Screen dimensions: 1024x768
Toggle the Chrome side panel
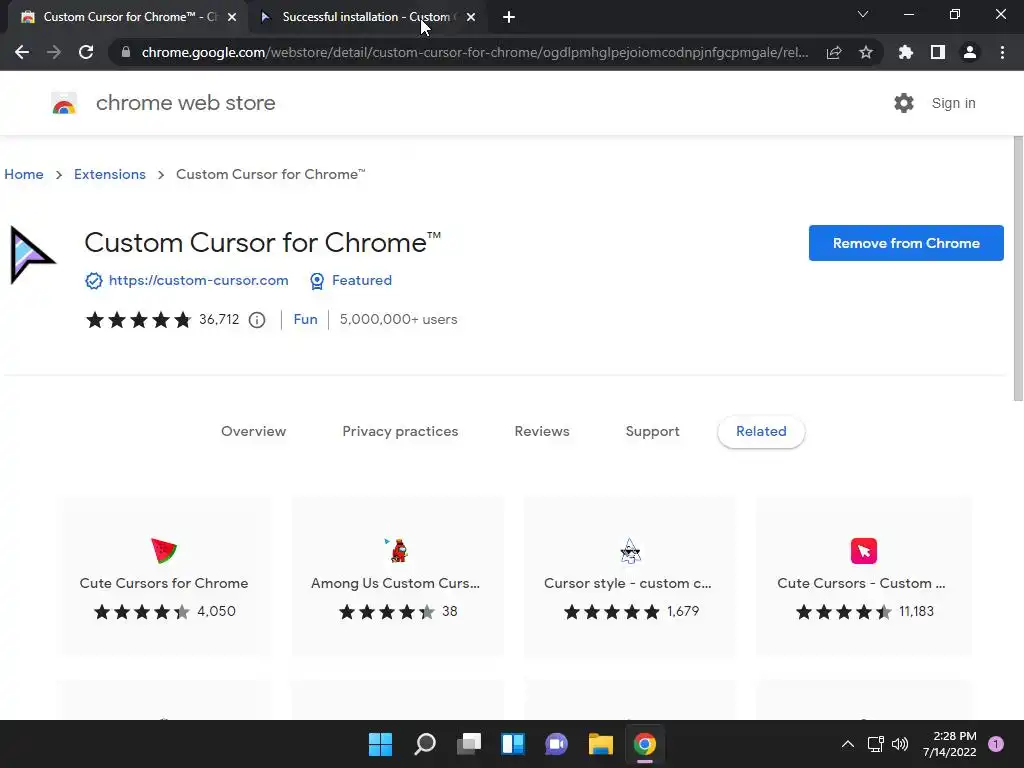[938, 52]
